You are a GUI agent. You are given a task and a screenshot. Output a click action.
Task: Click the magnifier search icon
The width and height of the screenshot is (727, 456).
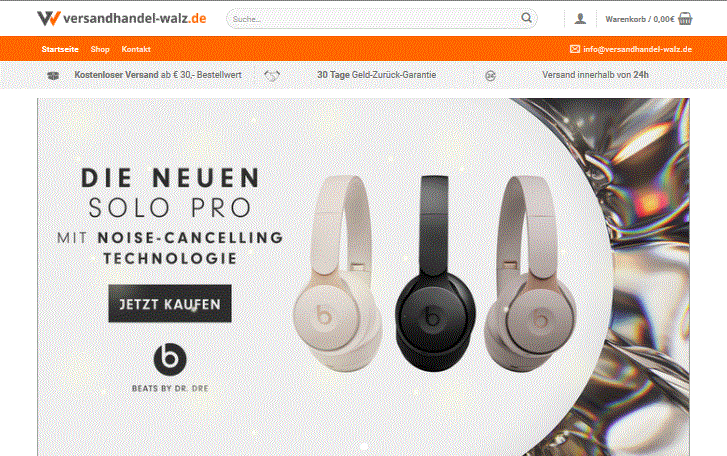click(x=526, y=18)
